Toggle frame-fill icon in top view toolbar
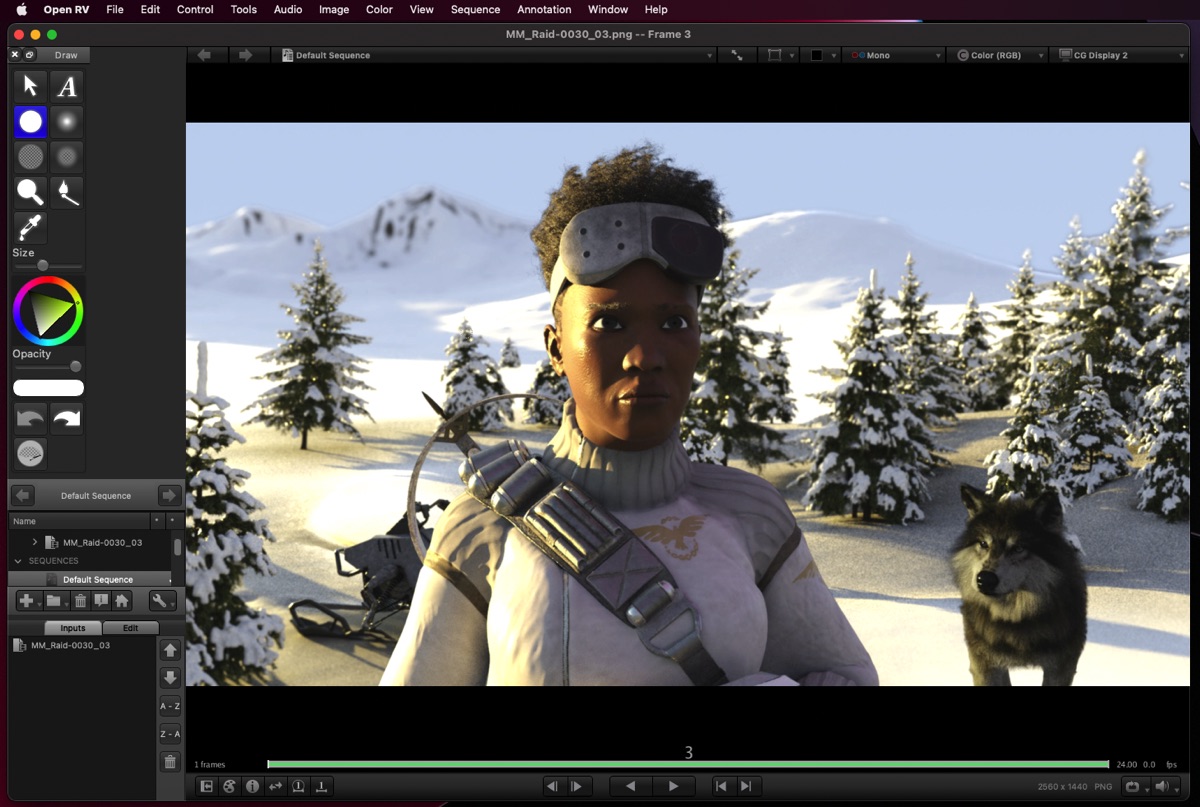Viewport: 1200px width, 807px height. (x=737, y=55)
